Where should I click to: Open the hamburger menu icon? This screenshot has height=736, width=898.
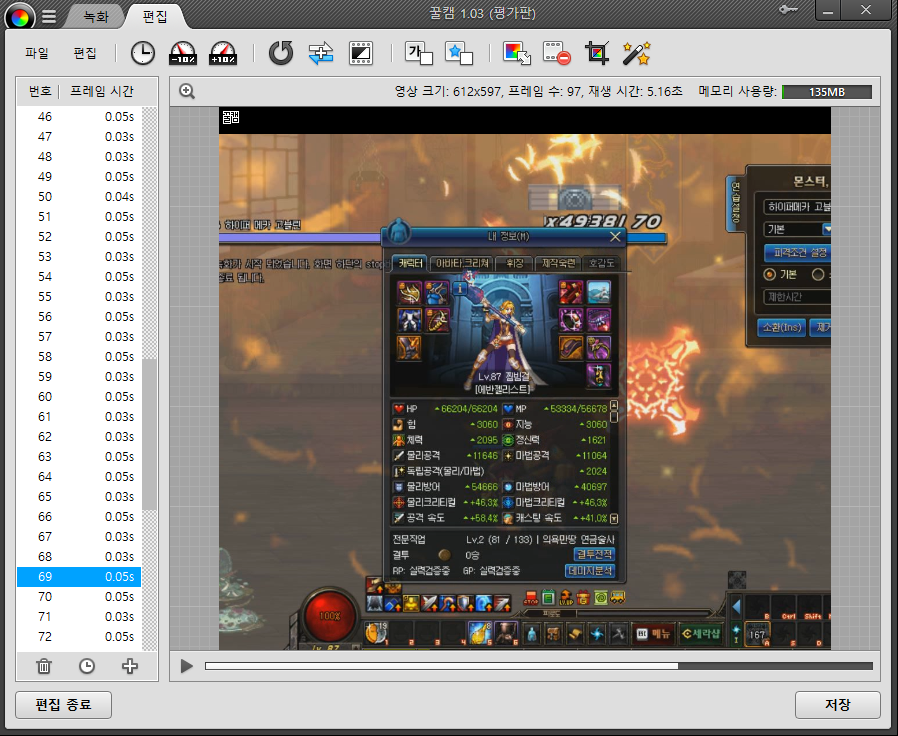click(x=49, y=17)
